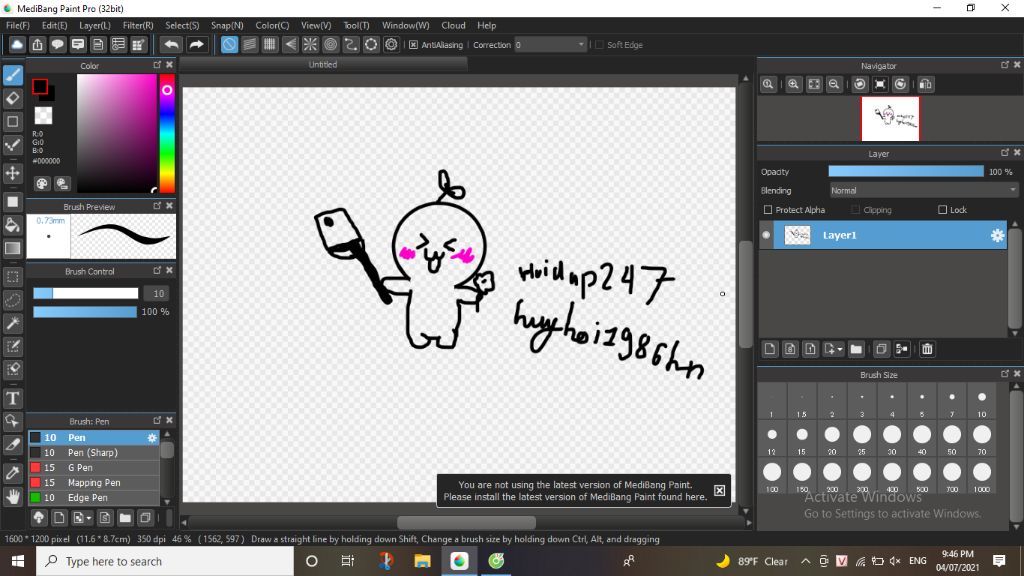Create a new layer folder

tap(856, 349)
